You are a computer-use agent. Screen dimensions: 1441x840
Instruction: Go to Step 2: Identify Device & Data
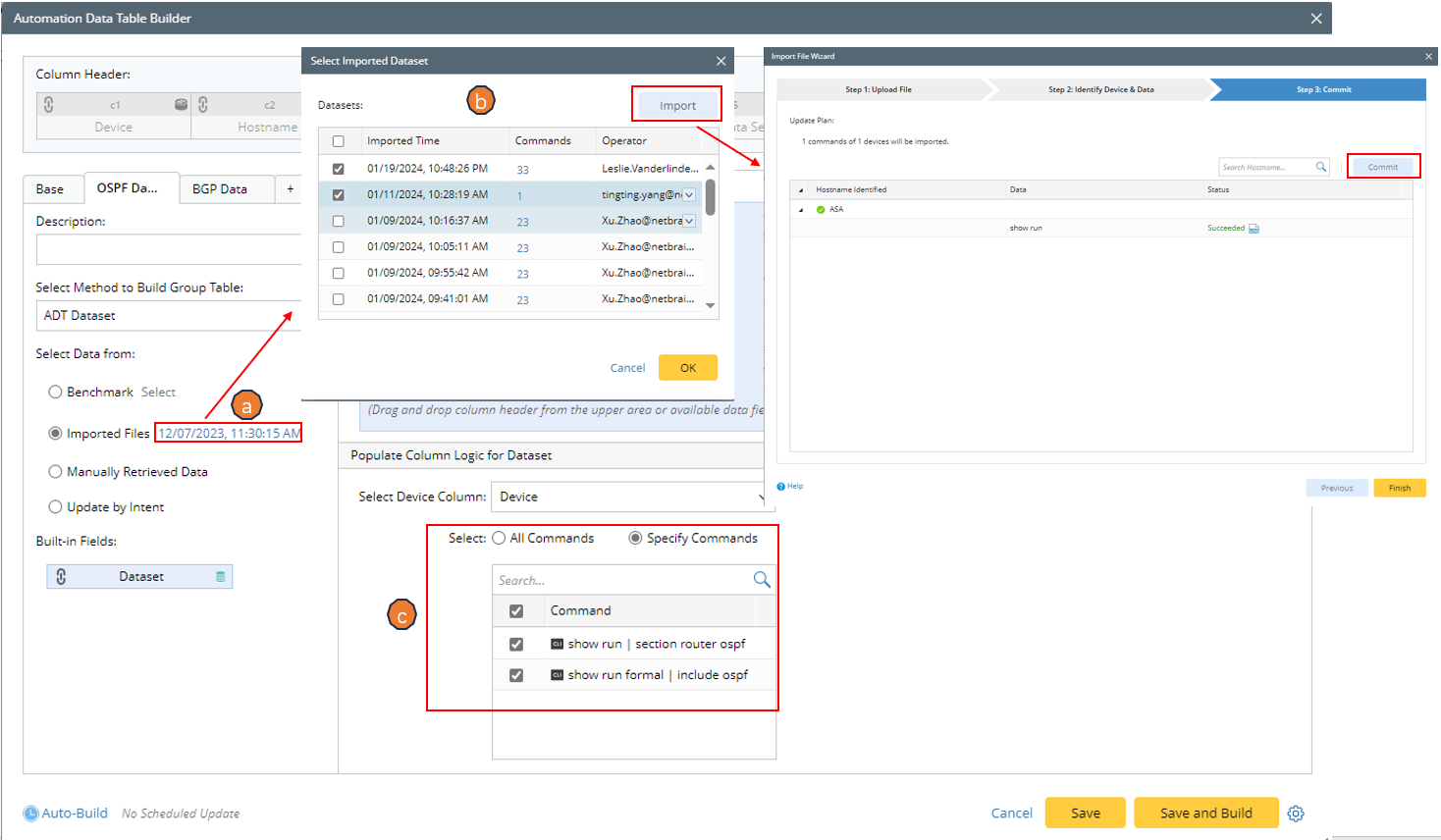(1101, 89)
